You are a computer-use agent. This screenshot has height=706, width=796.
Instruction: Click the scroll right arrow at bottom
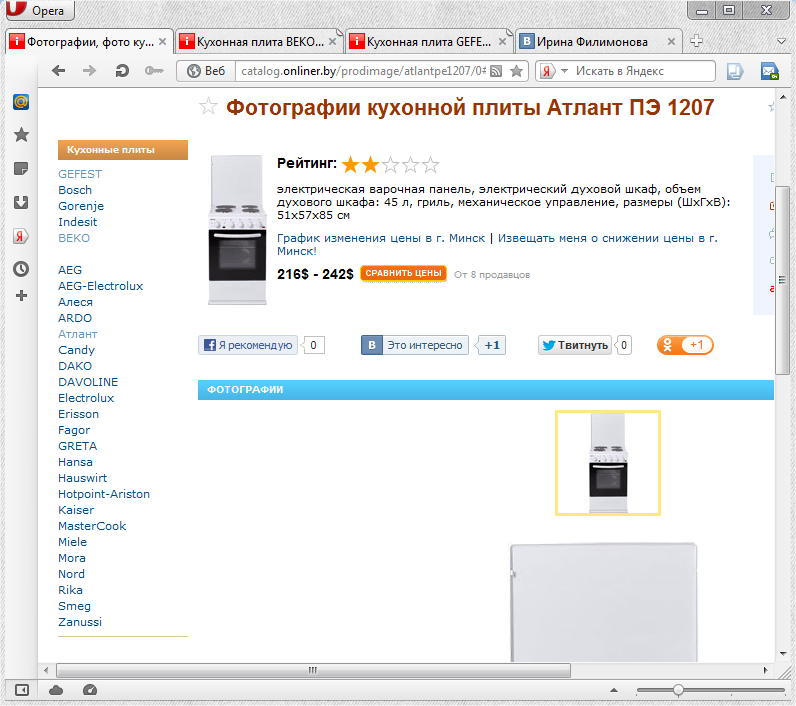(x=766, y=670)
